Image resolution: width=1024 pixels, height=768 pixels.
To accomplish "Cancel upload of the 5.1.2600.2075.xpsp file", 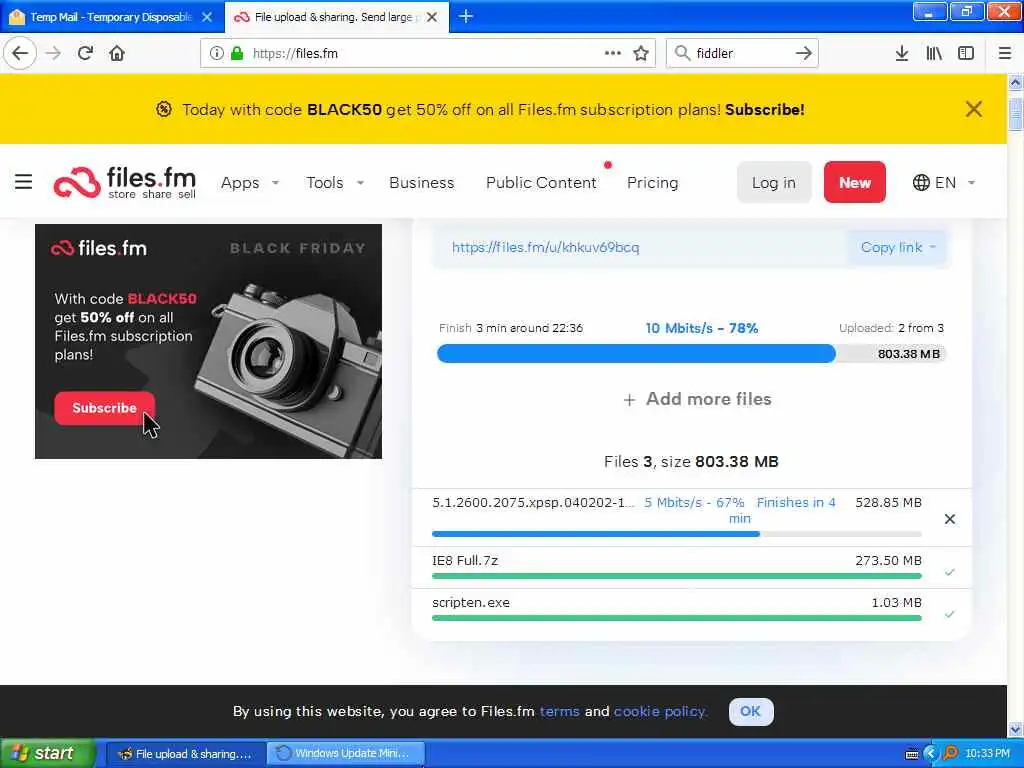I will 950,519.
